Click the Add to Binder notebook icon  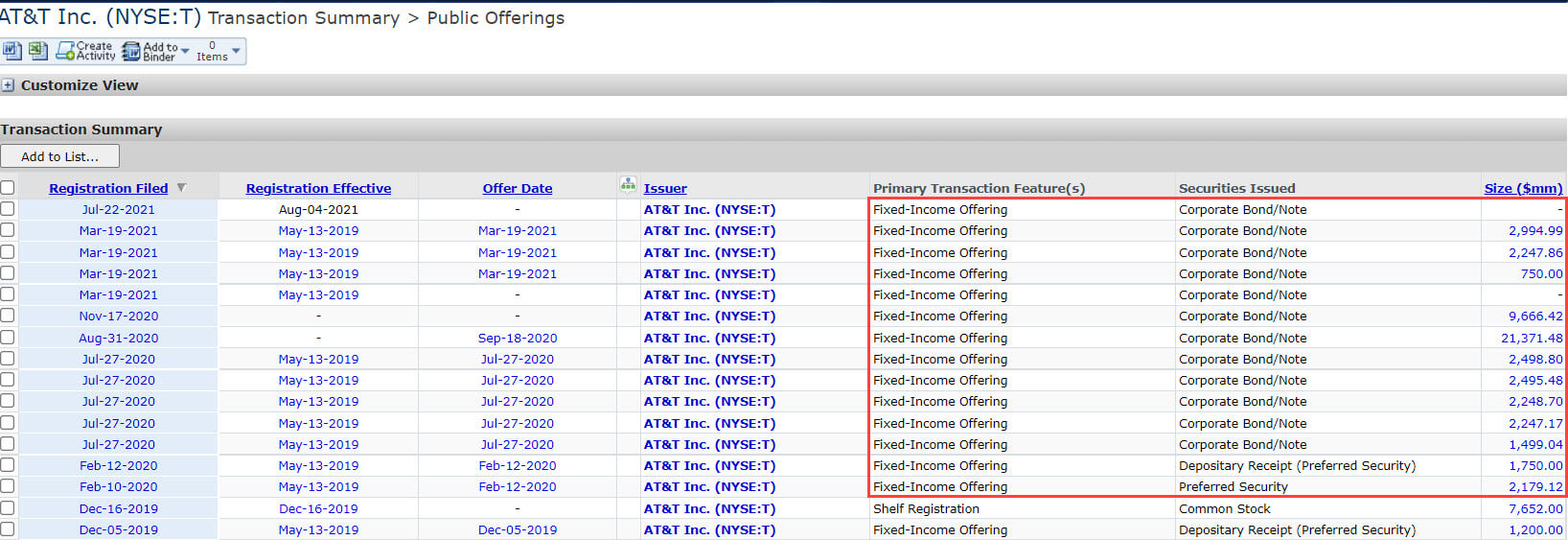(x=131, y=52)
